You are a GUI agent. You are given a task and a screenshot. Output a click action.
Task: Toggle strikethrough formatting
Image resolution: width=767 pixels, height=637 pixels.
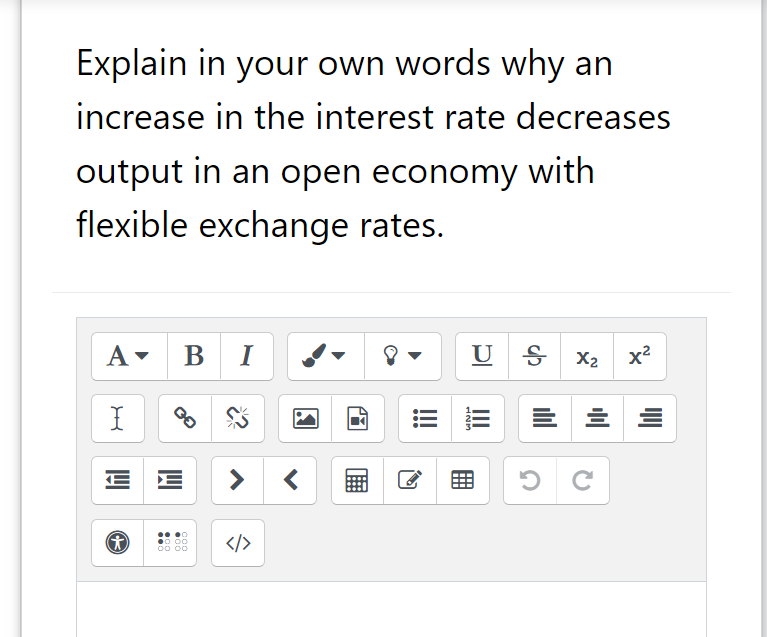tap(534, 356)
